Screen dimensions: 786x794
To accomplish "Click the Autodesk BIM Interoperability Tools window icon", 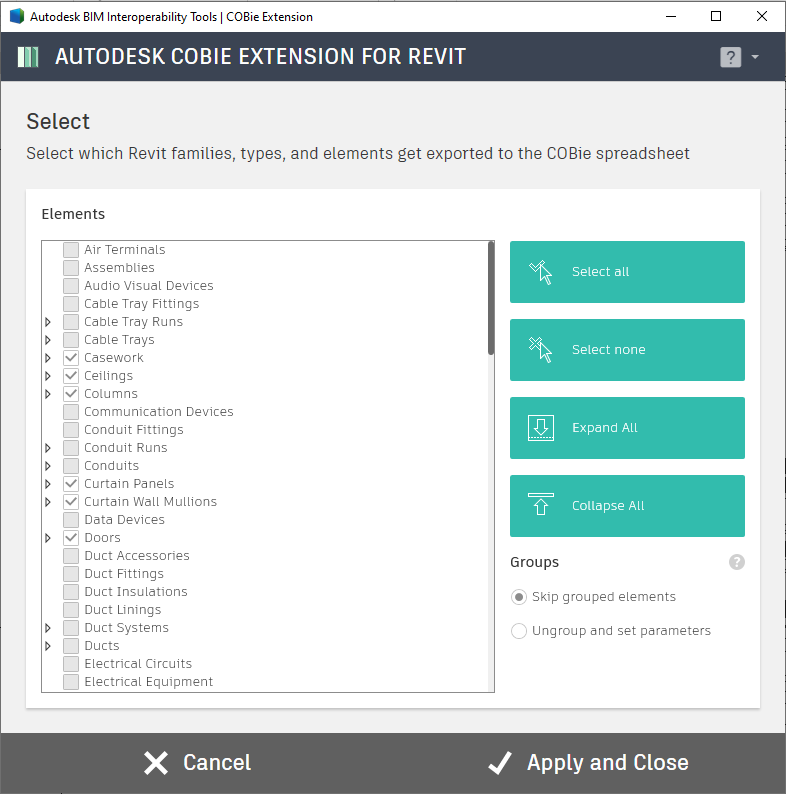I will click(17, 16).
